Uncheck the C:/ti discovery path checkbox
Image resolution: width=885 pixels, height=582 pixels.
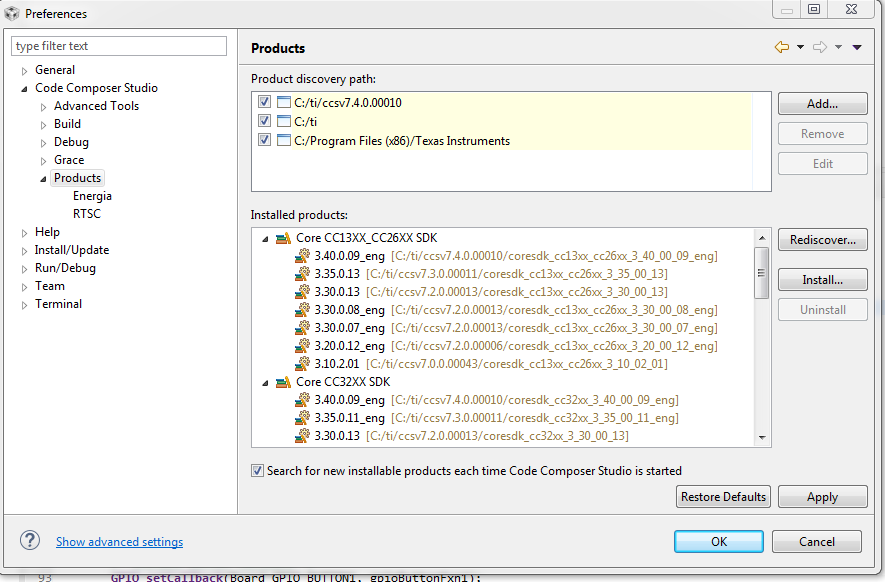pos(264,121)
